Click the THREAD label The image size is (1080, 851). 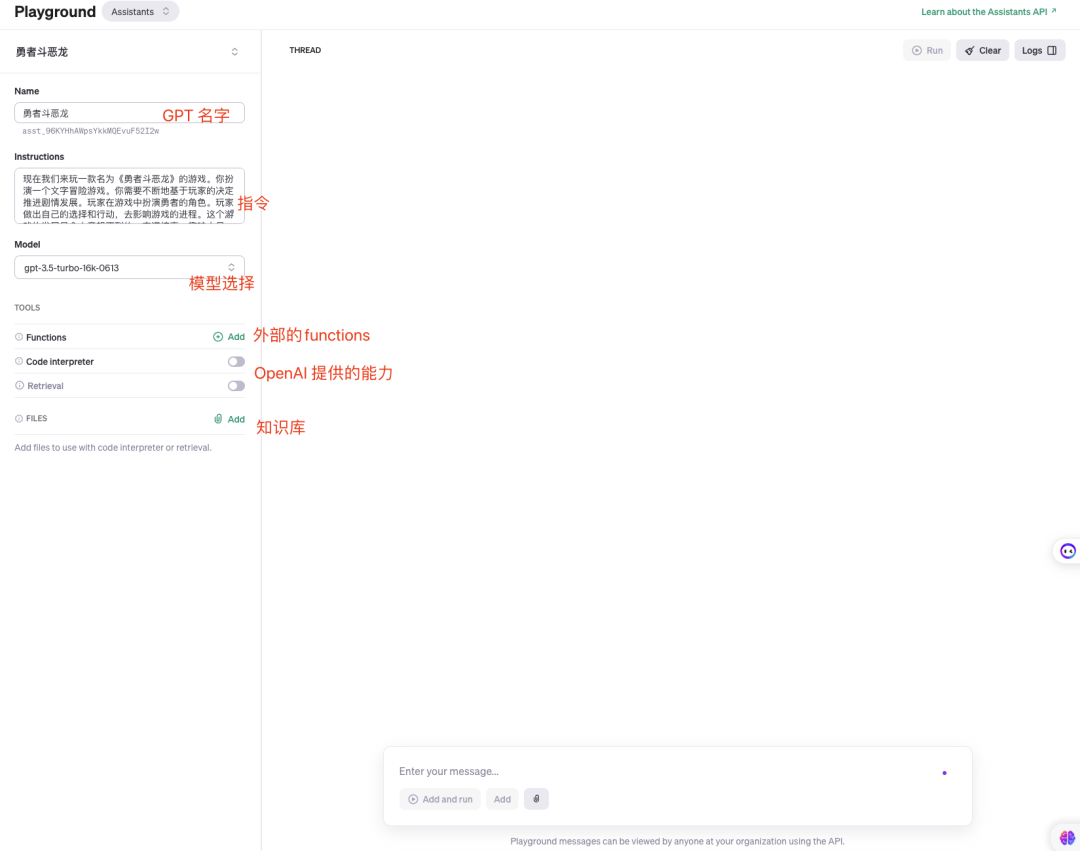305,50
